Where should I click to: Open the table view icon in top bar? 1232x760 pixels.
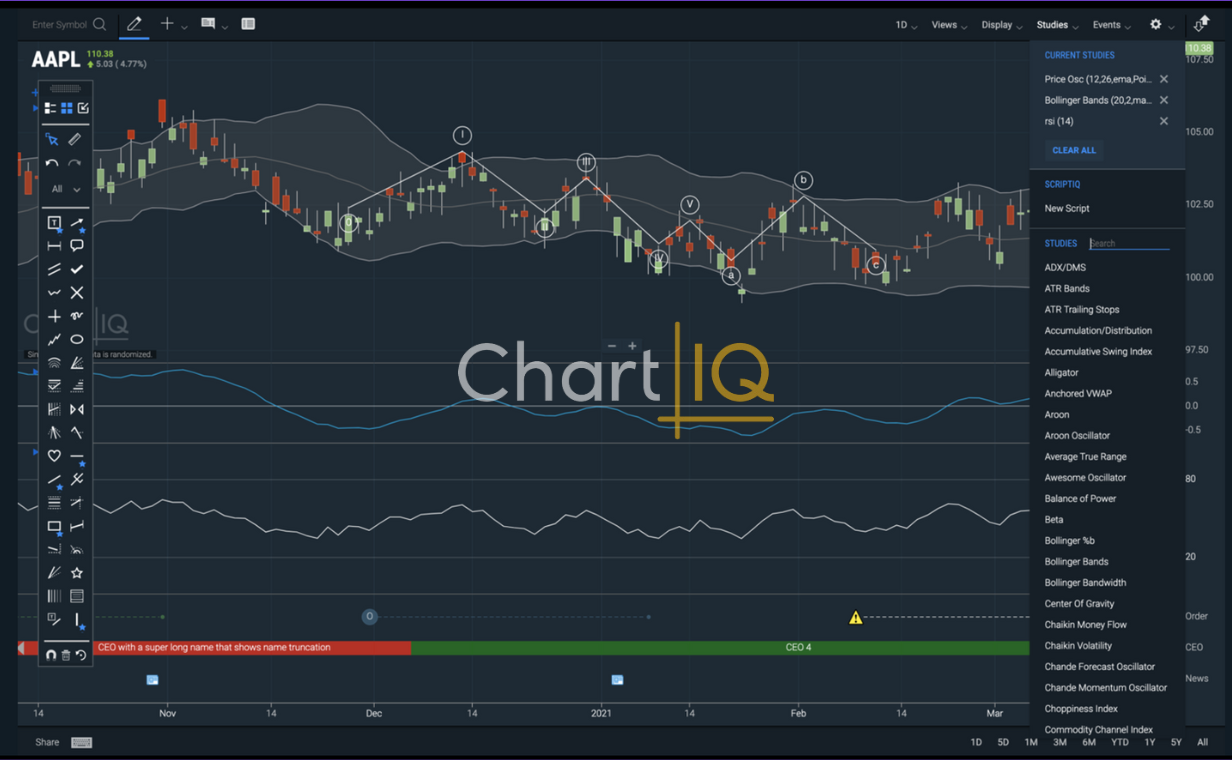click(x=248, y=24)
